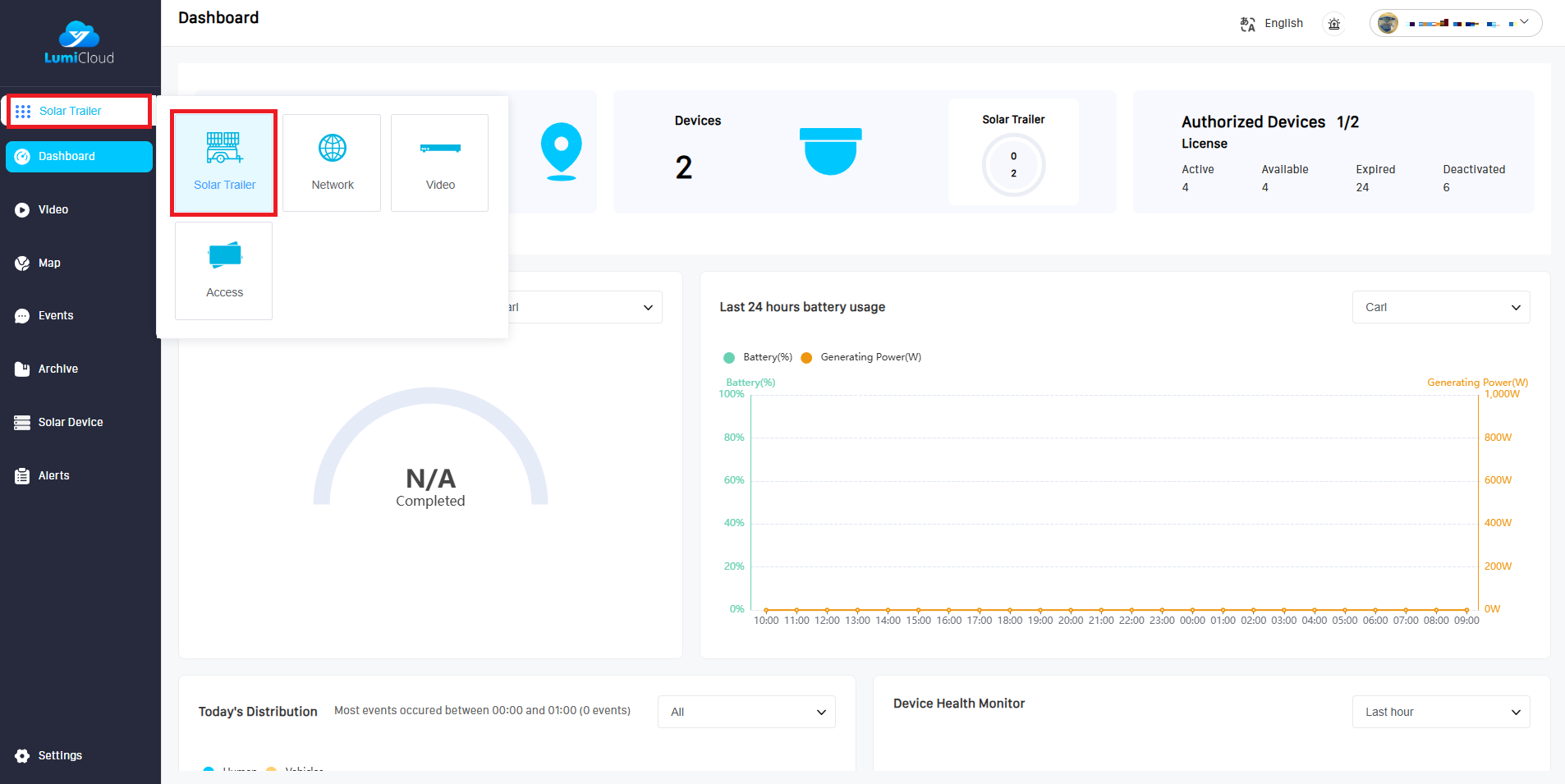Open Settings at the sidebar bottom
The image size is (1565, 784).
pos(59,755)
